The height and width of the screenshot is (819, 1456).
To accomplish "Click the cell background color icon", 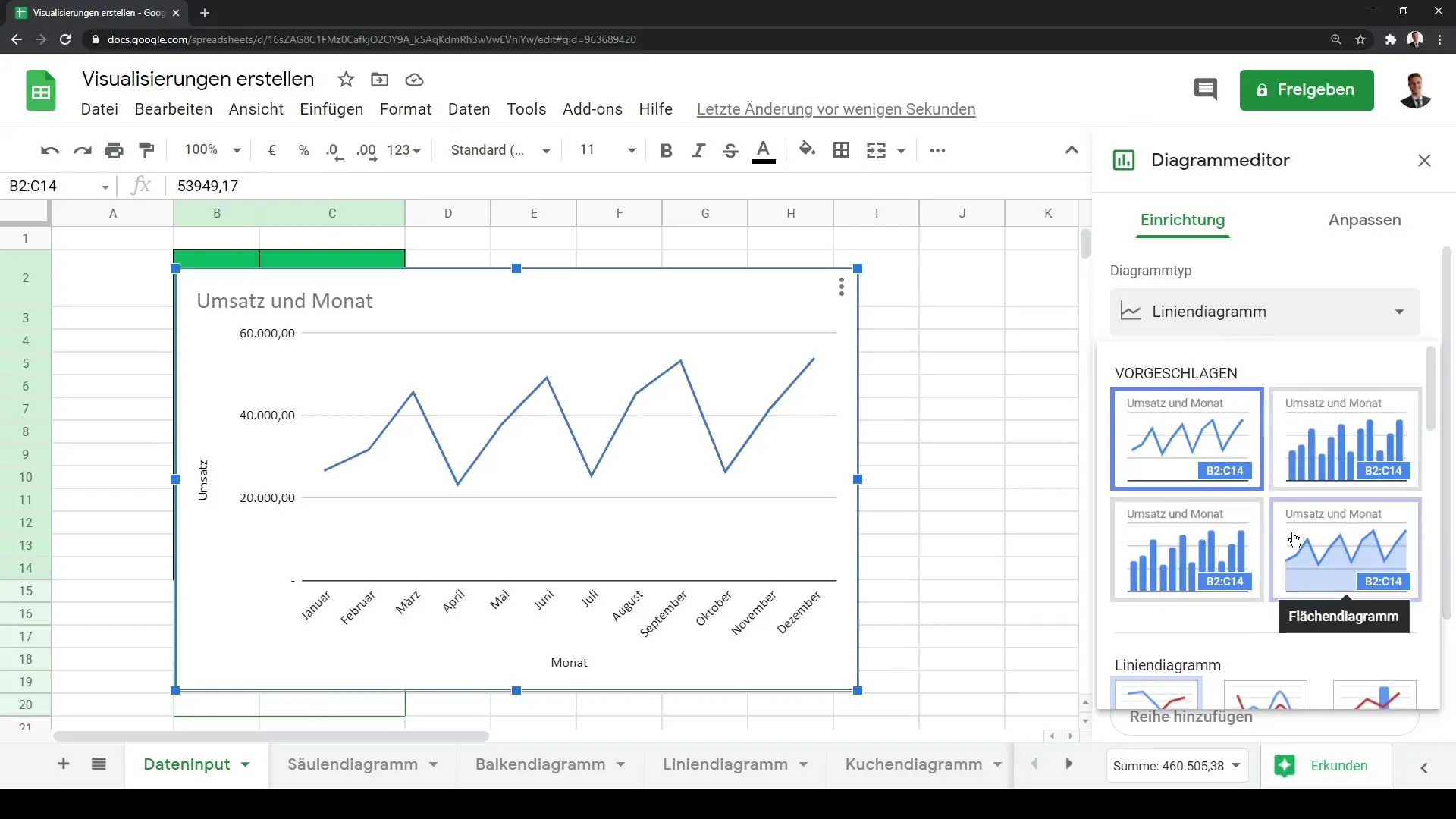I will (x=807, y=150).
